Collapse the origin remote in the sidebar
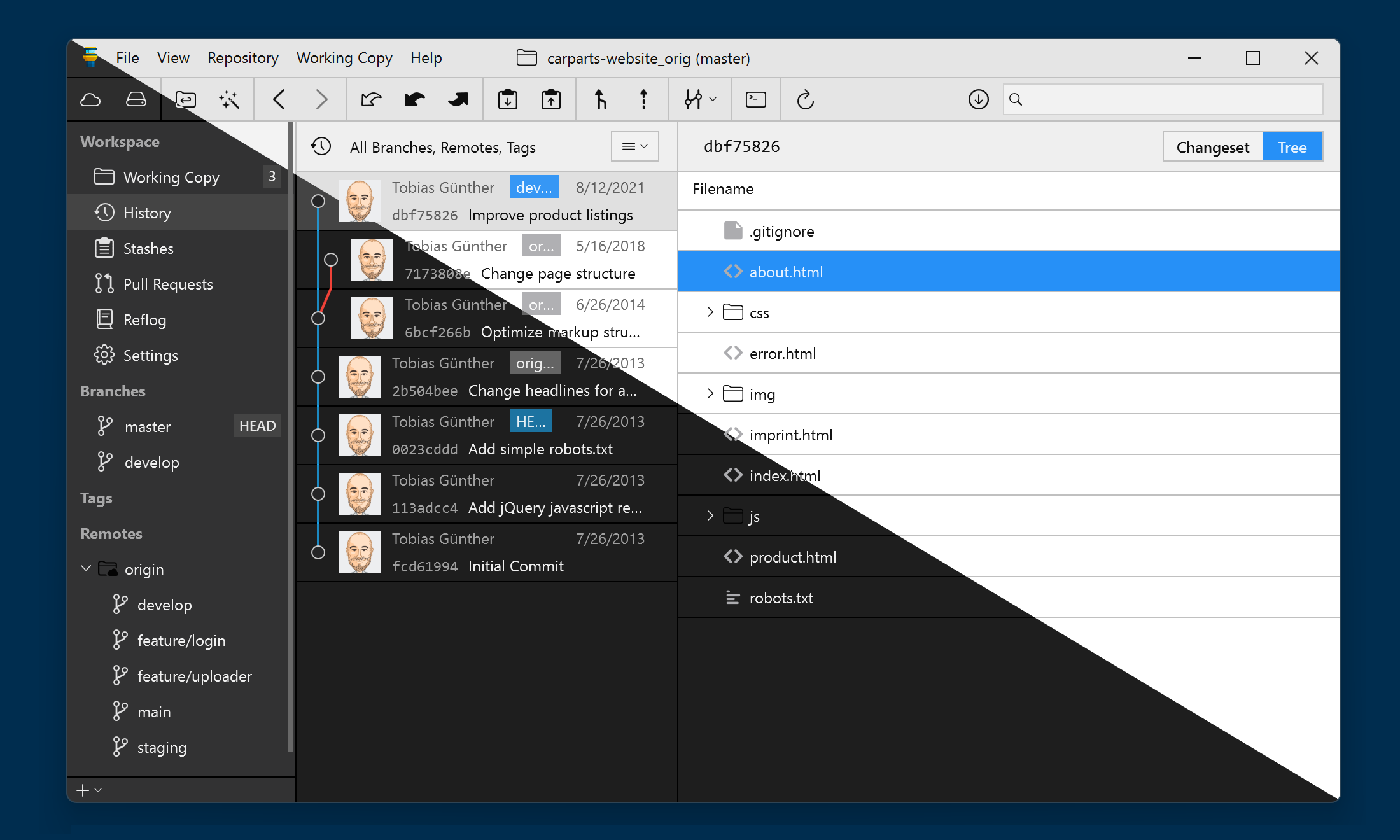The height and width of the screenshot is (840, 1400). [x=86, y=569]
